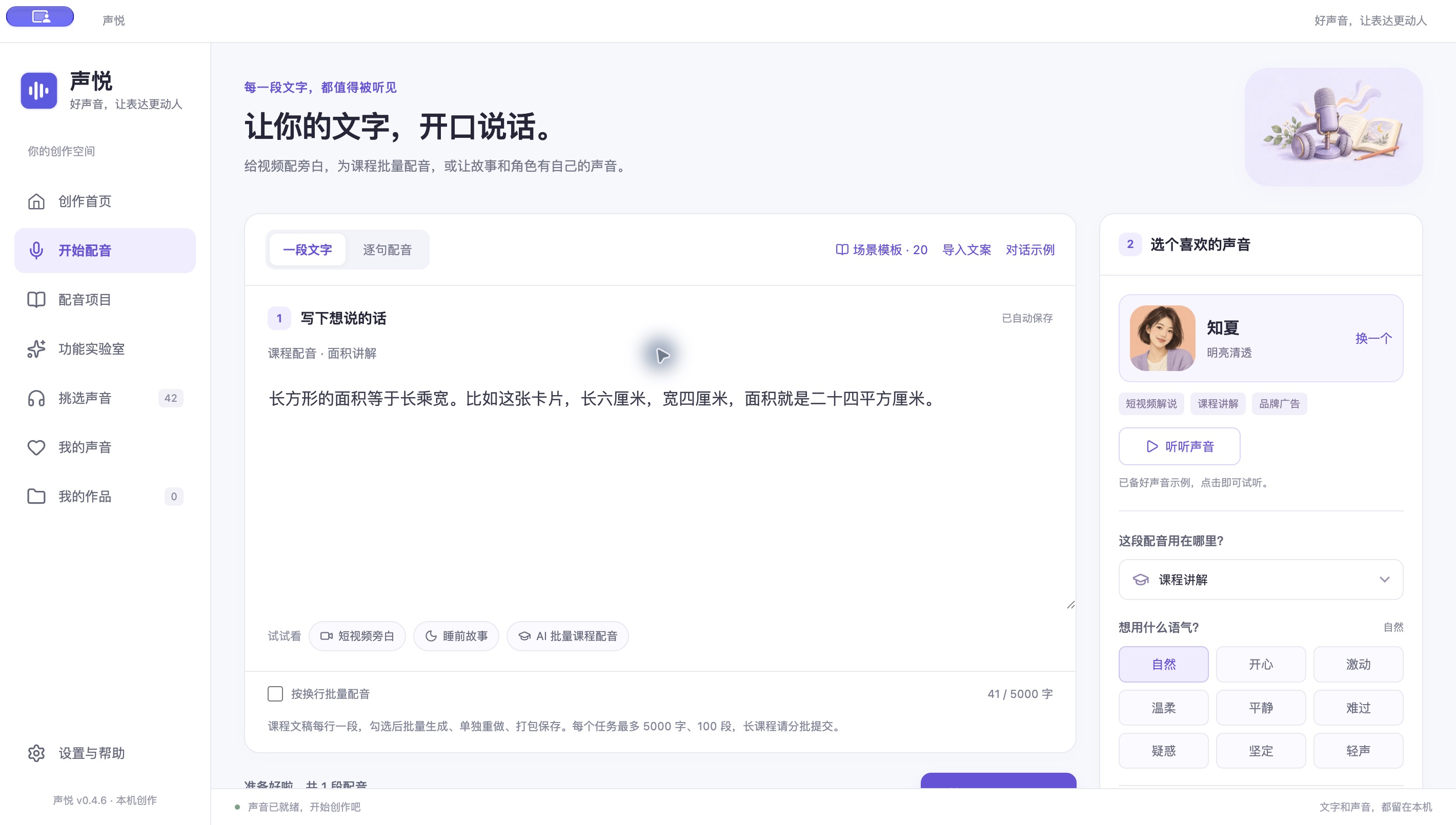1456x825 pixels.
Task: Click the headphones icon beside 挑选声音
Action: tap(36, 398)
